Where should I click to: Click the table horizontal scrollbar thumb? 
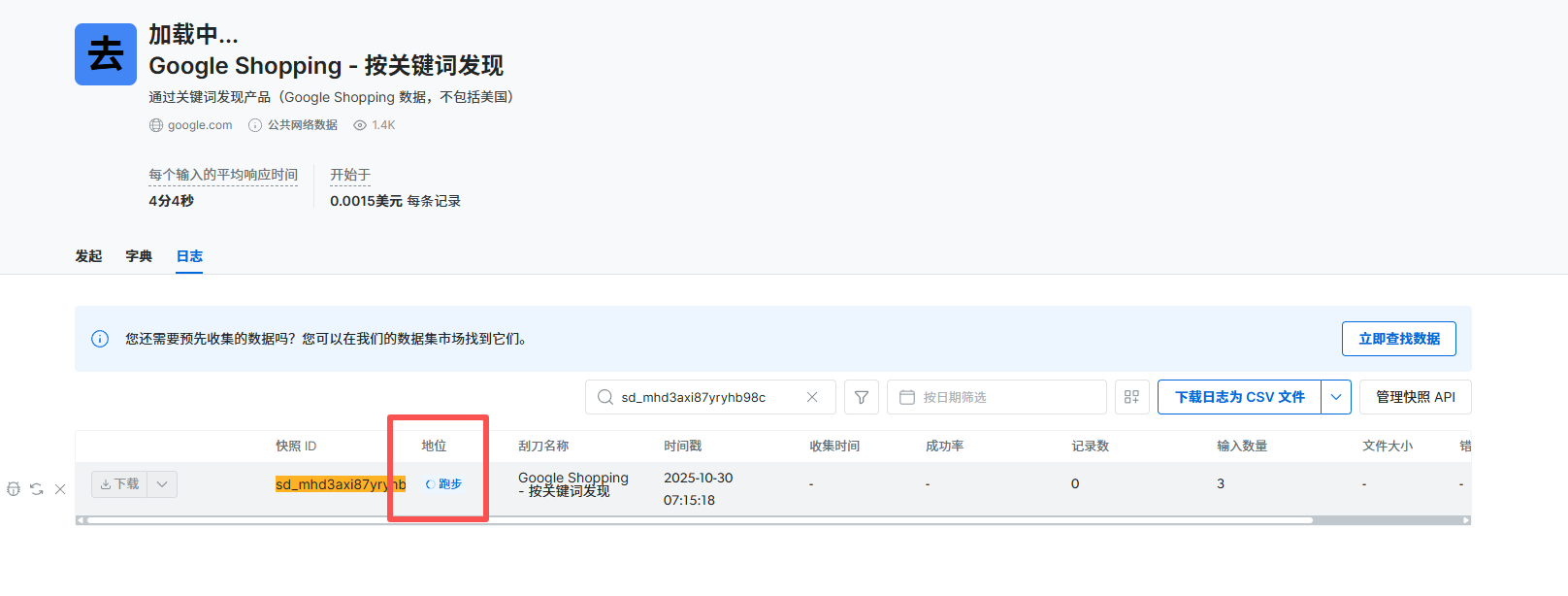pos(699,520)
